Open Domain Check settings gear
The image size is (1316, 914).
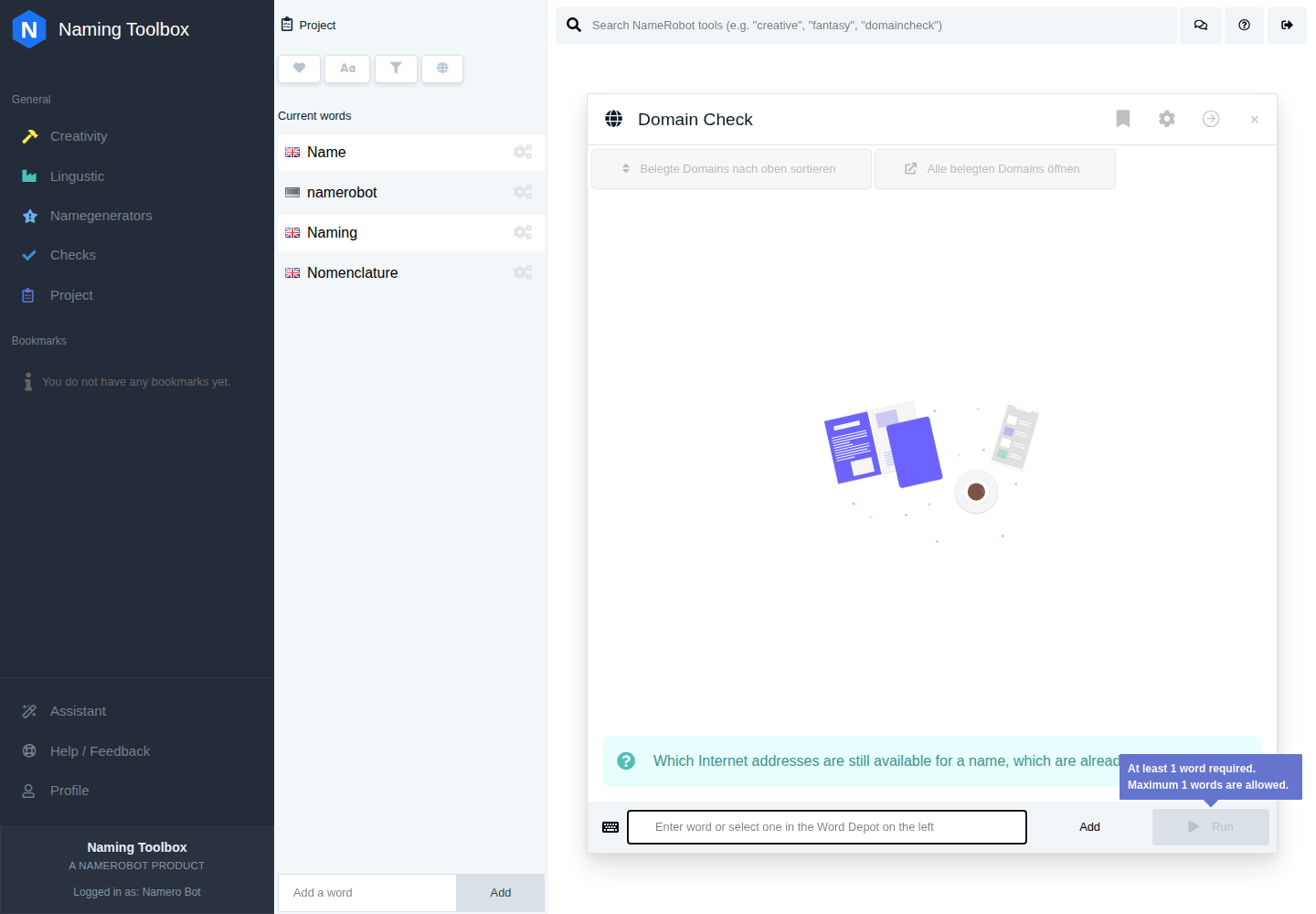click(x=1167, y=119)
